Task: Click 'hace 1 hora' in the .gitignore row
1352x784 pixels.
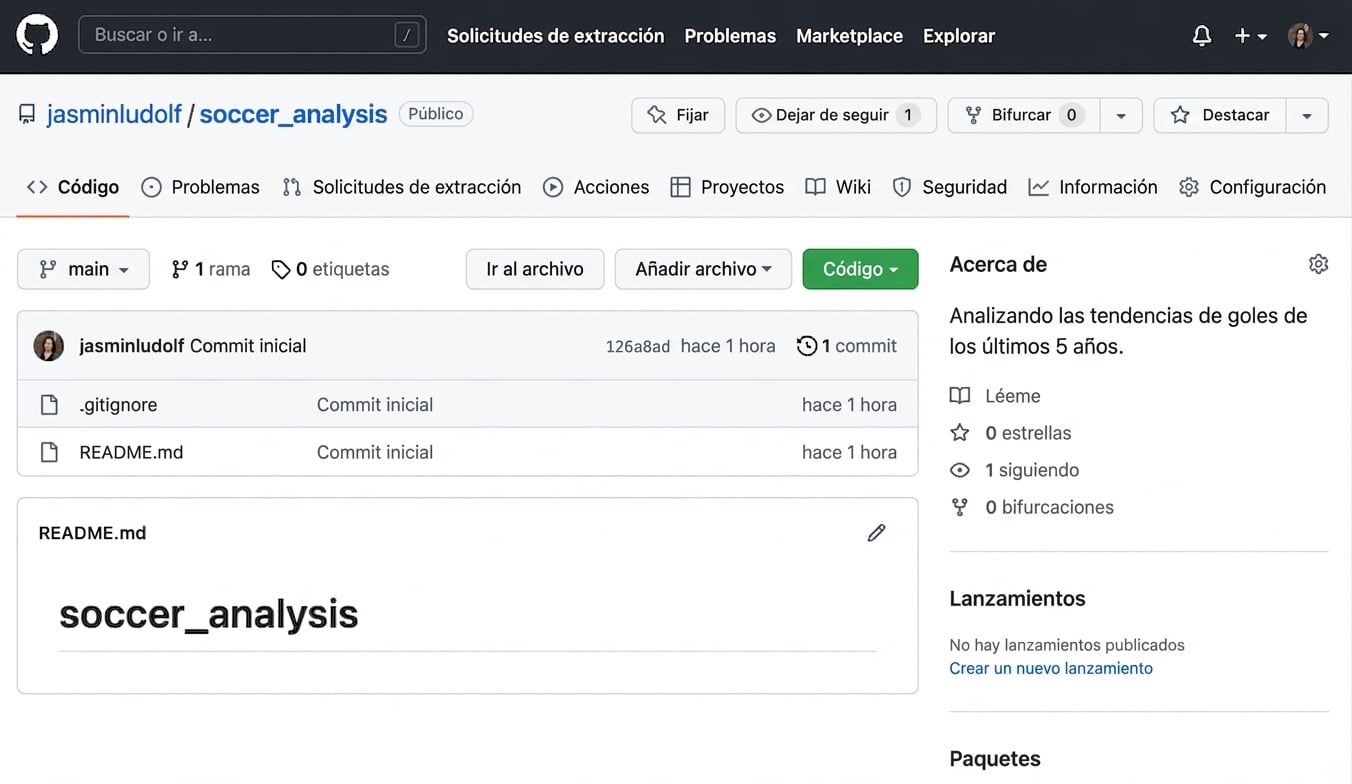Action: click(x=849, y=405)
